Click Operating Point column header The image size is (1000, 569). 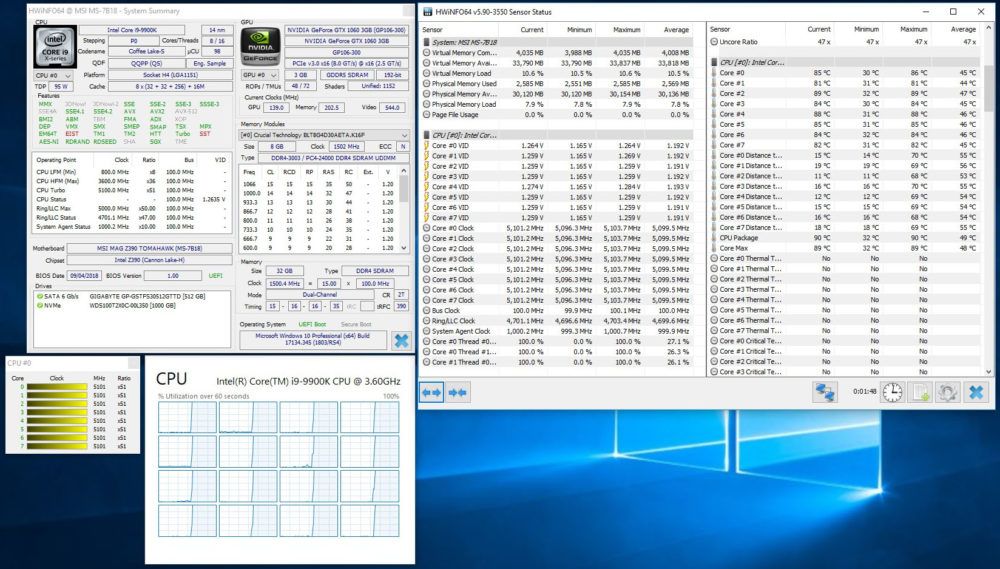(56, 159)
